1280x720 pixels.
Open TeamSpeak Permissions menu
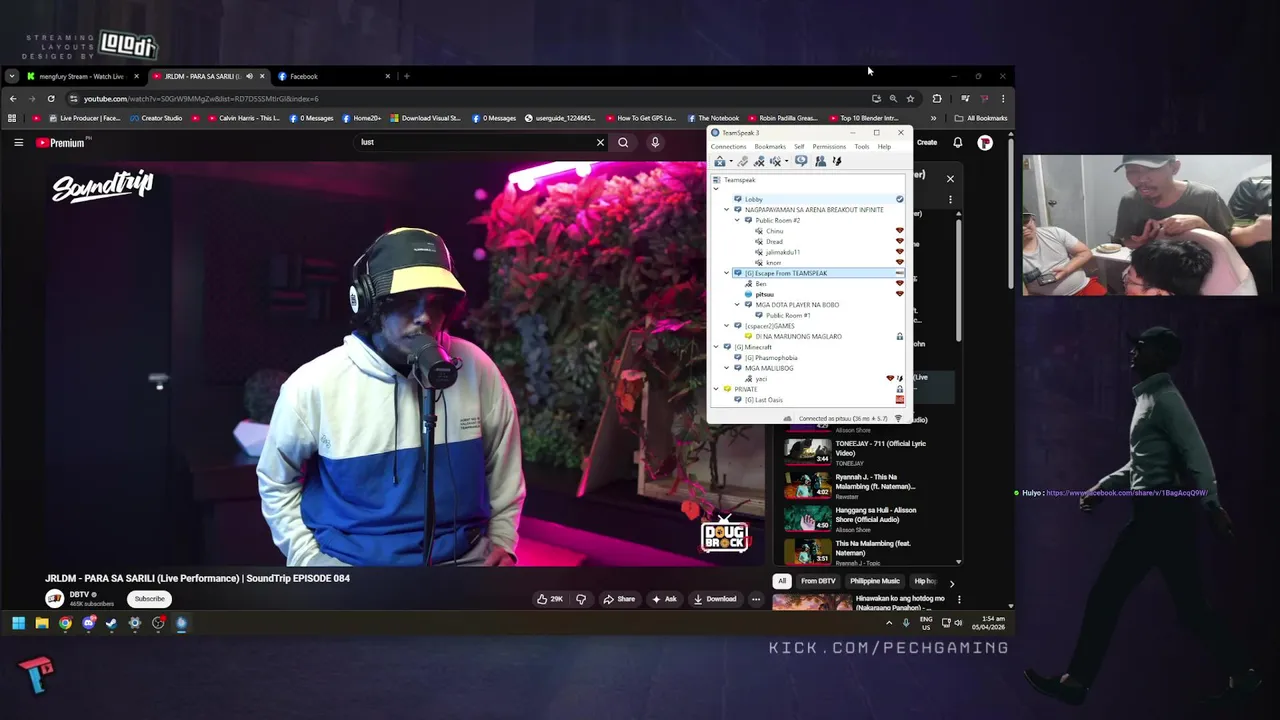(829, 147)
